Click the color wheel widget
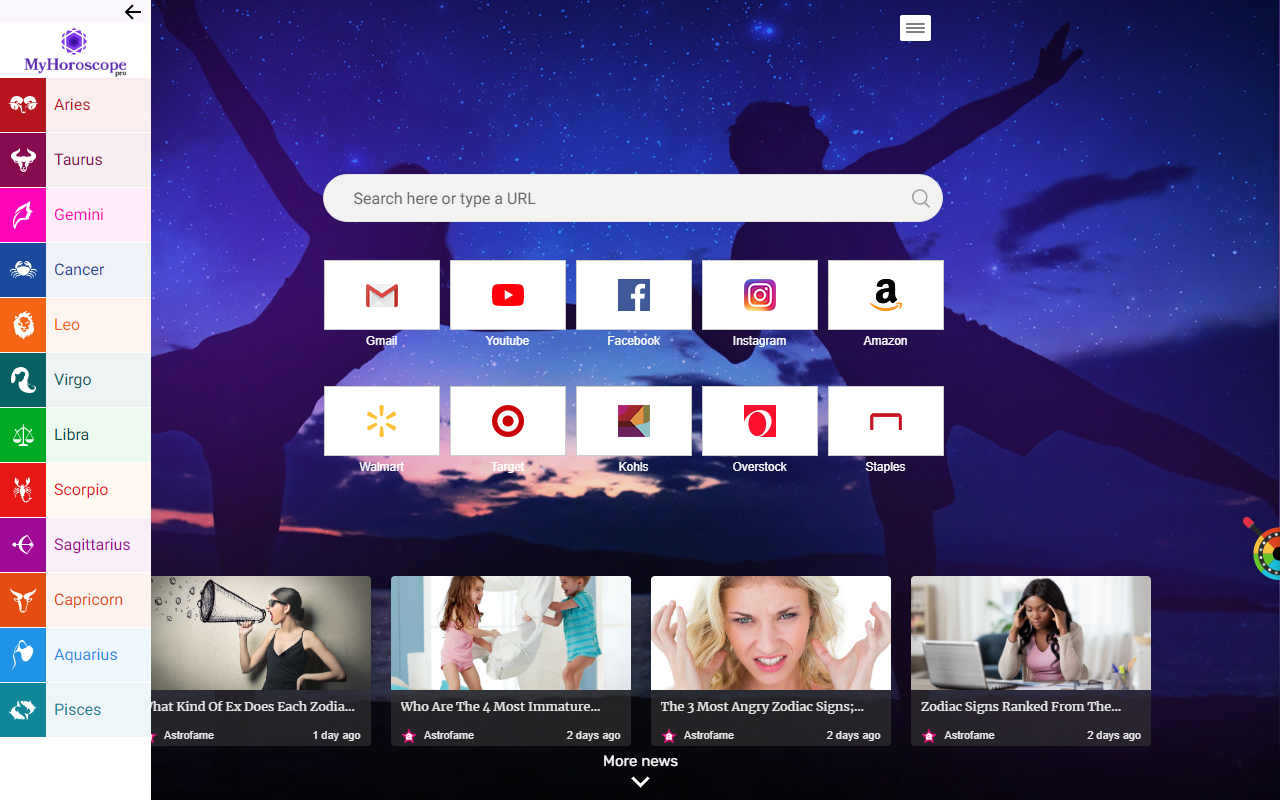Viewport: 1280px width, 800px height. 1268,553
